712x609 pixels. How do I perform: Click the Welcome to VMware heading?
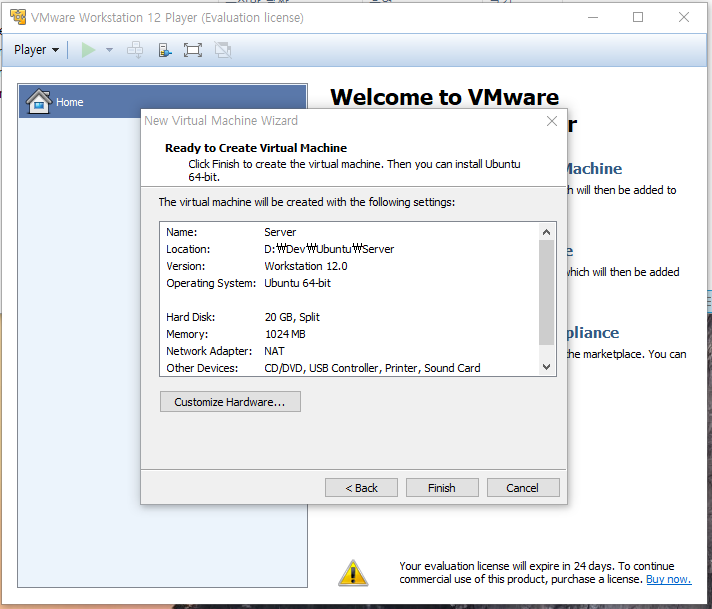coord(445,97)
